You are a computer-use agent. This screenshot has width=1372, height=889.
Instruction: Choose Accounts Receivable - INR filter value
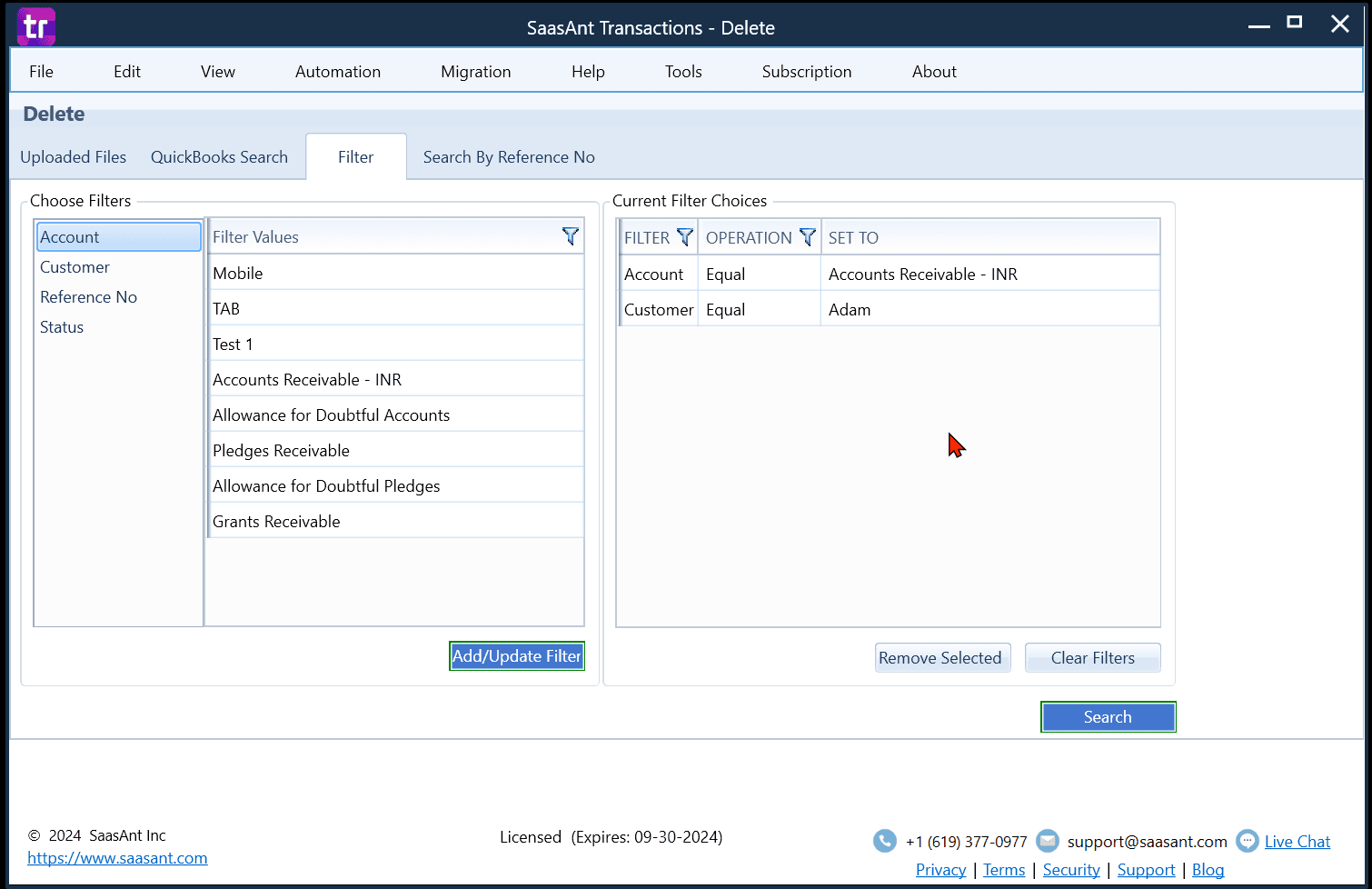tap(396, 379)
